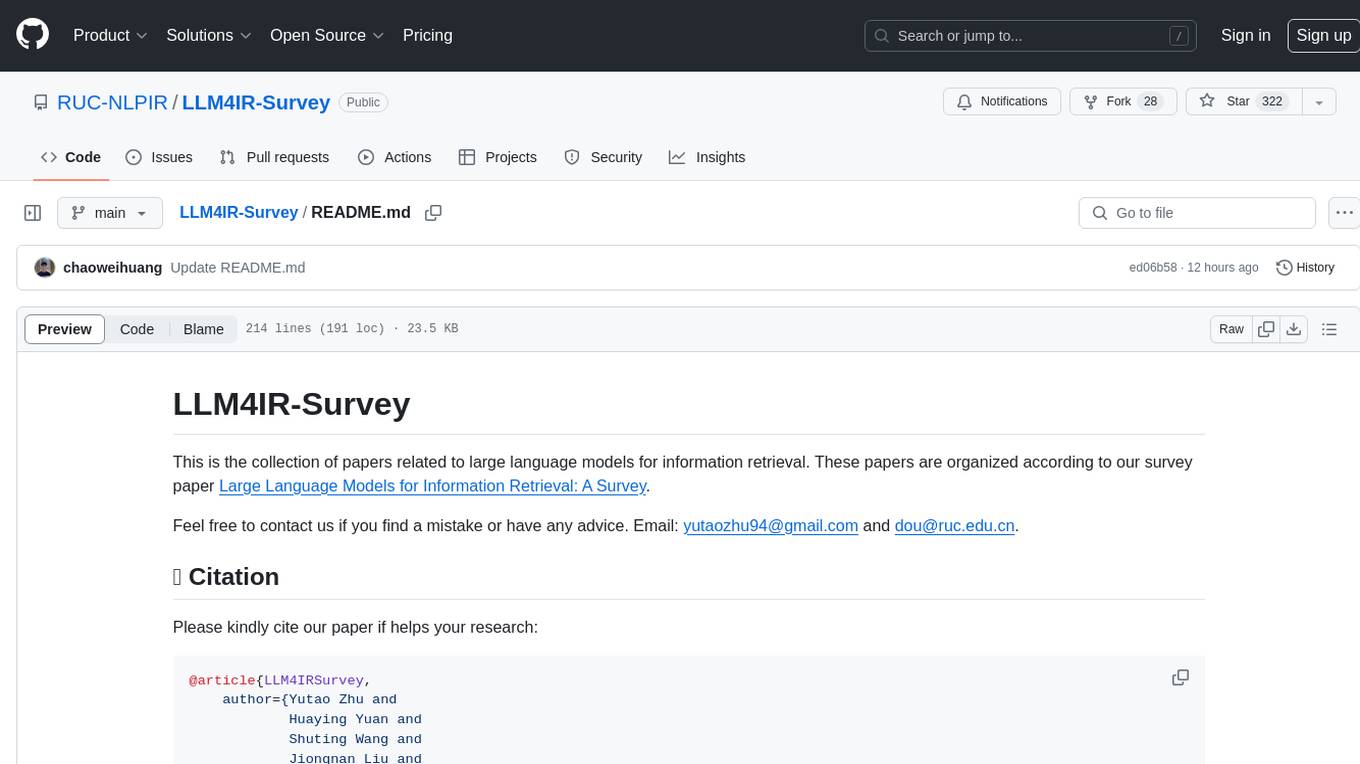Open the main branch selector
Screen dimensions: 1360x764
click(x=110, y=213)
